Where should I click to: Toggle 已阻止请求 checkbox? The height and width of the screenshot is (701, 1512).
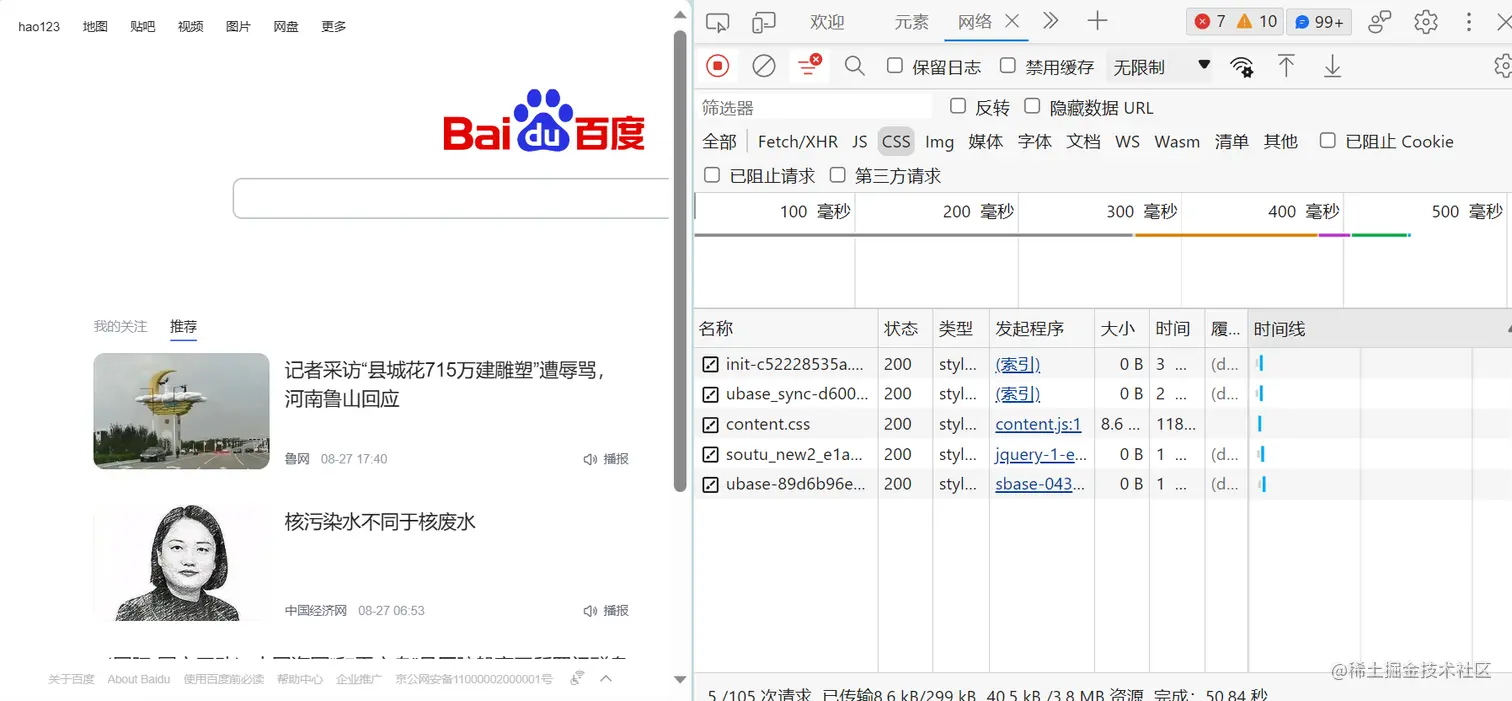pyautogui.click(x=712, y=175)
